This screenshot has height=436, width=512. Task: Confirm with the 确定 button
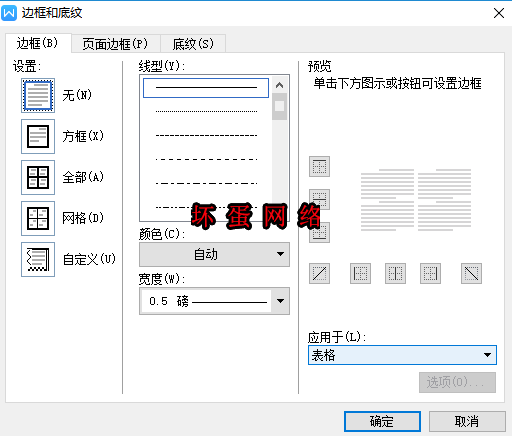click(382, 421)
